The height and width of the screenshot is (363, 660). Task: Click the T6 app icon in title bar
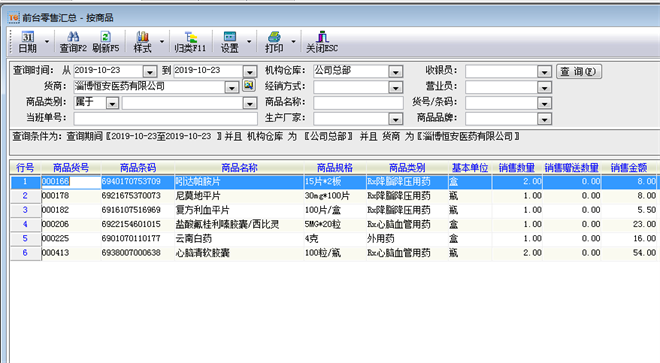point(14,17)
